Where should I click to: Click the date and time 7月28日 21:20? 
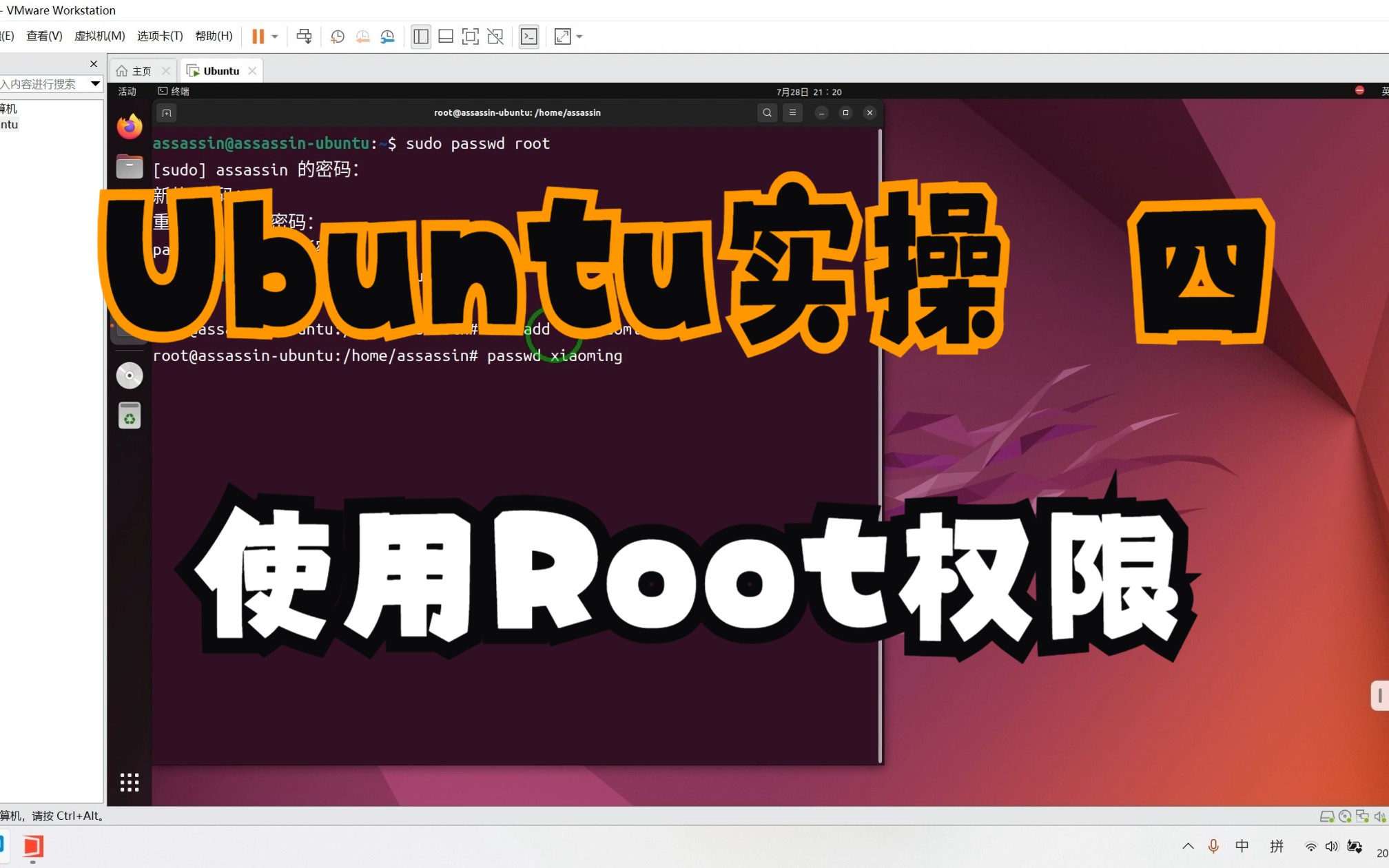[x=809, y=92]
